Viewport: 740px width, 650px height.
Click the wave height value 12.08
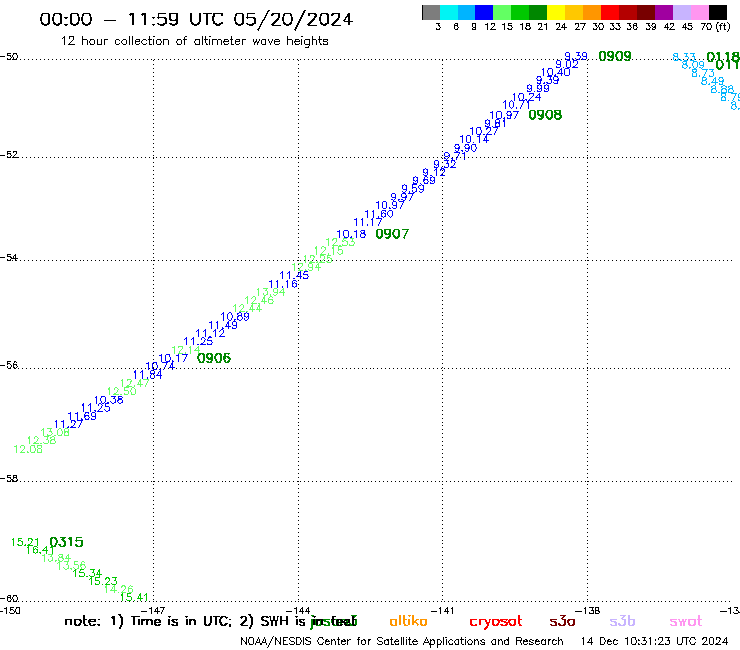coord(28,449)
